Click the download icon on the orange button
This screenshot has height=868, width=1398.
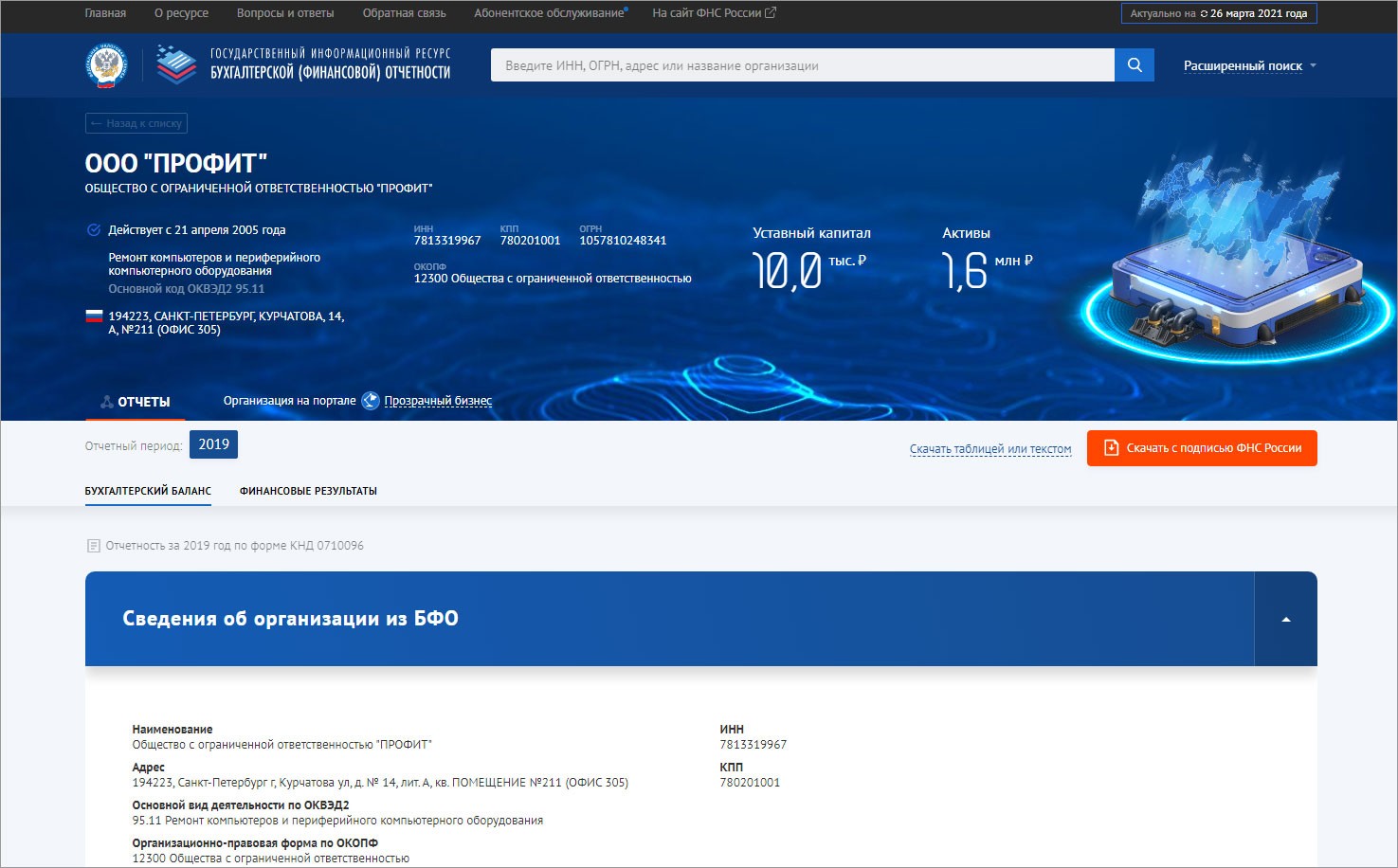[1112, 448]
